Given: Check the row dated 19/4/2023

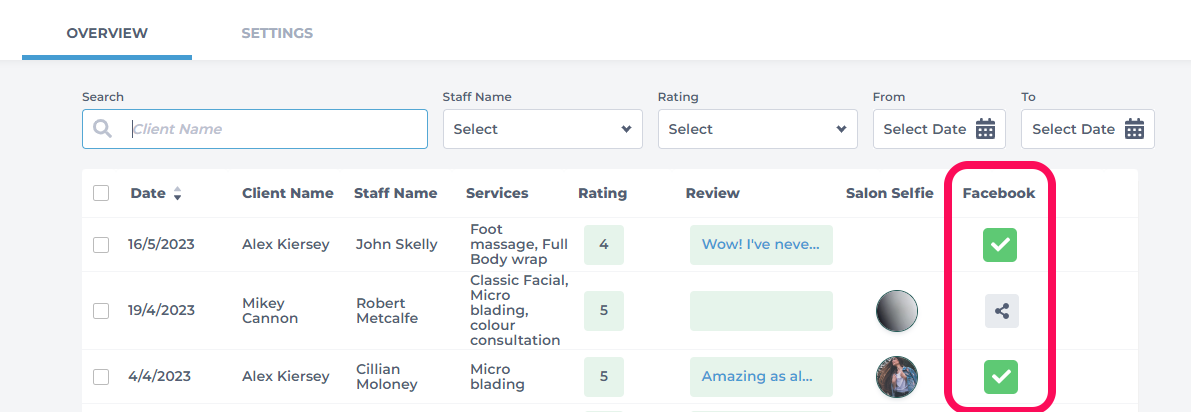Looking at the screenshot, I should [101, 311].
